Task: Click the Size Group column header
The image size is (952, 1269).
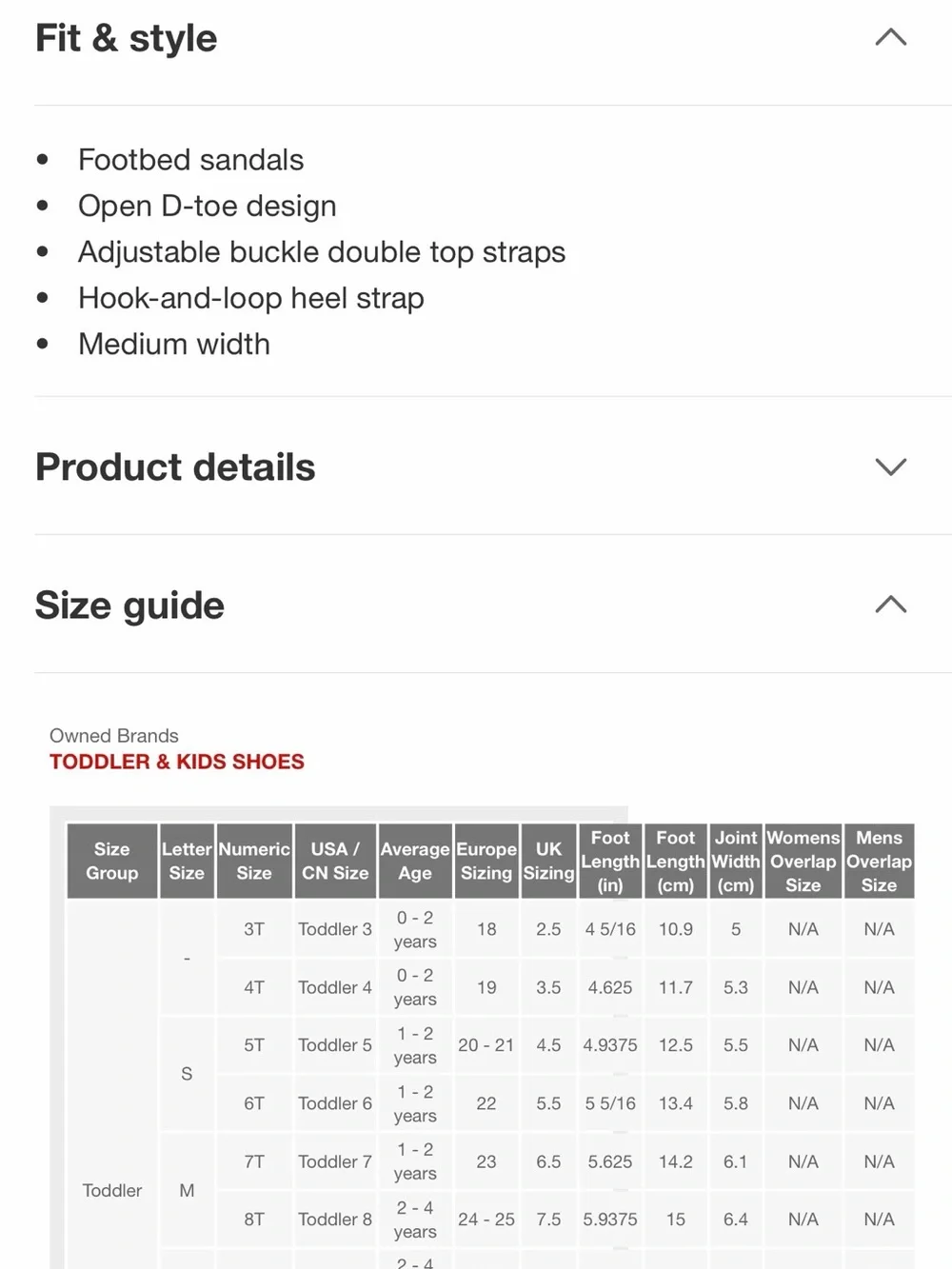Action: pyautogui.click(x=112, y=861)
